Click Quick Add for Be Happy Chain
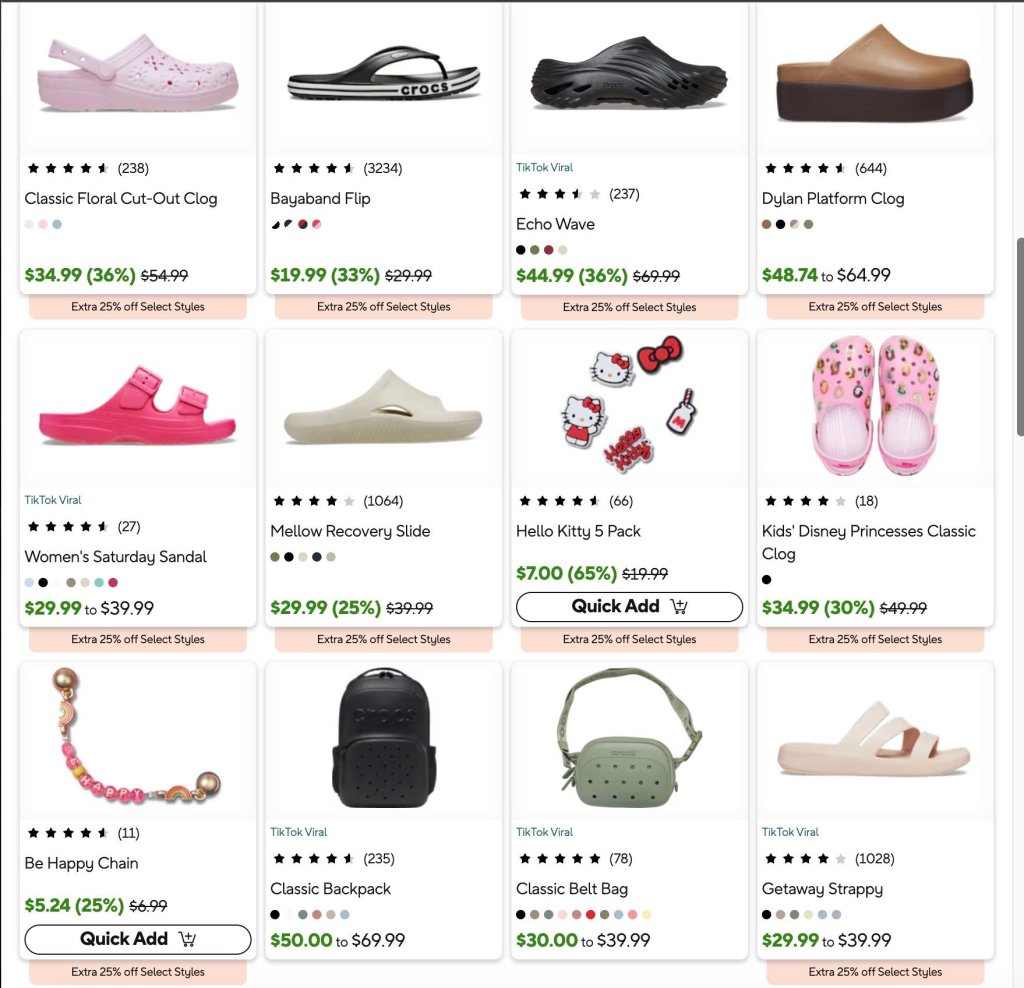The image size is (1024, 988). (138, 939)
